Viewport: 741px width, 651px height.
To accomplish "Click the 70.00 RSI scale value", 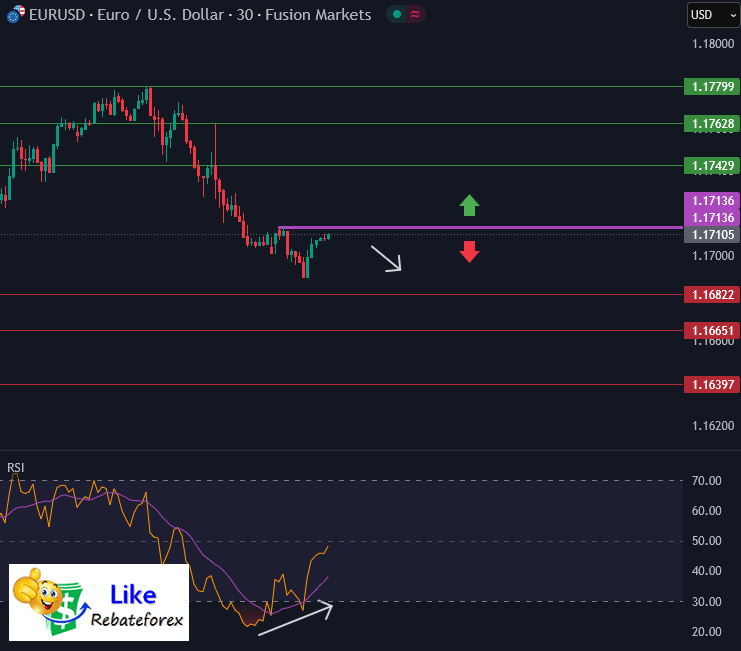I will [707, 481].
